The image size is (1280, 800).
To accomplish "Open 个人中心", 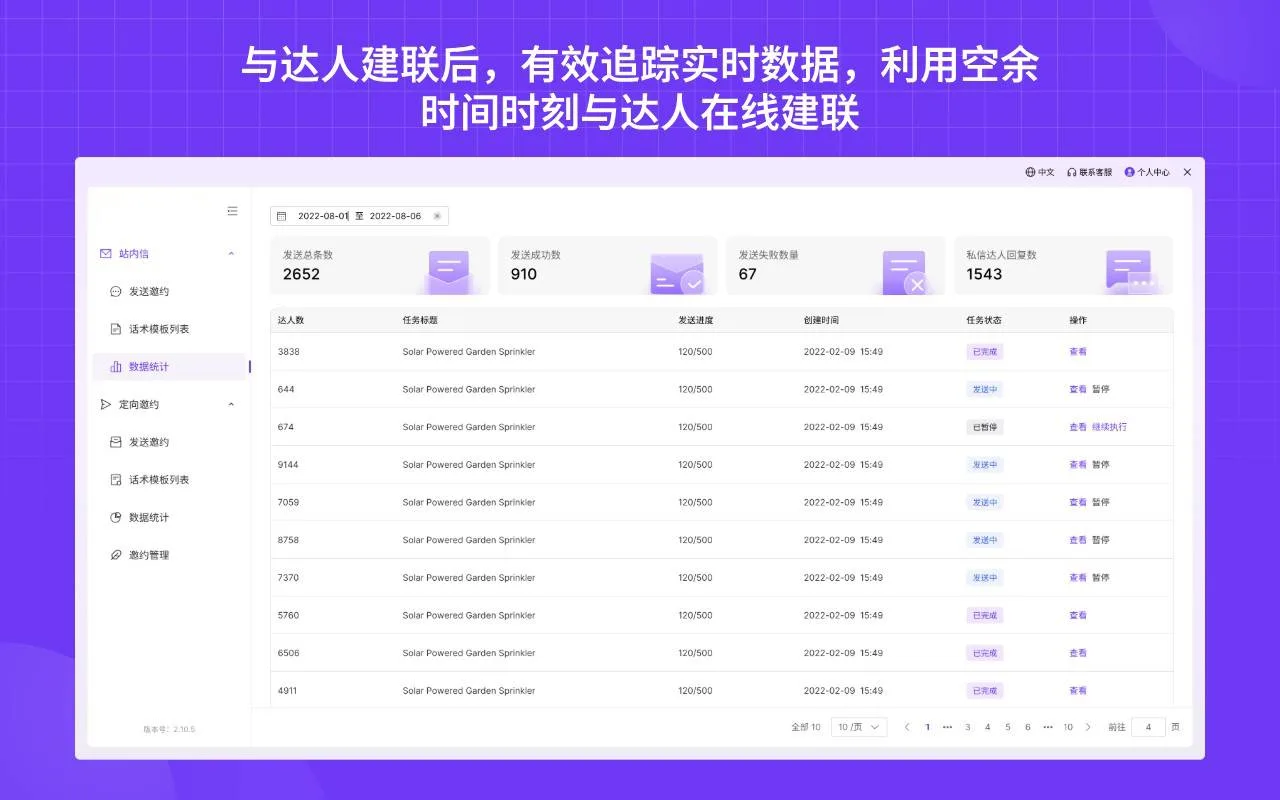I will (1153, 172).
